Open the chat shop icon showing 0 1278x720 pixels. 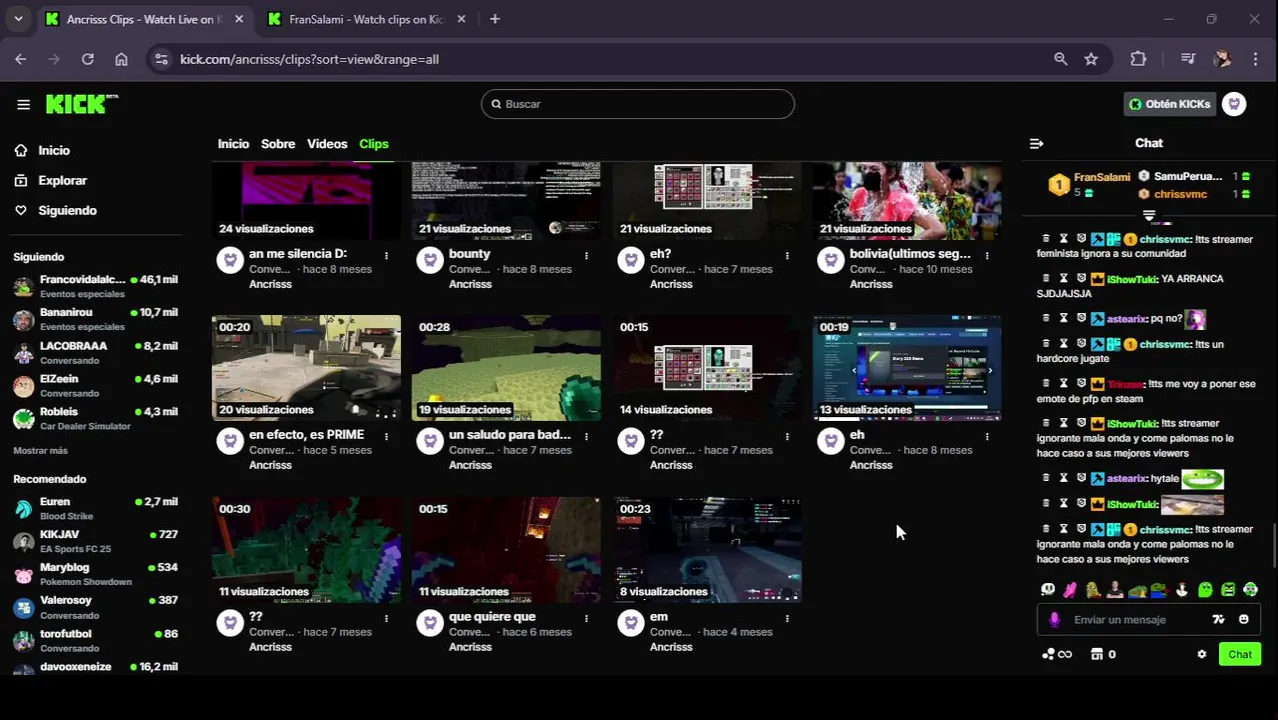(1103, 654)
